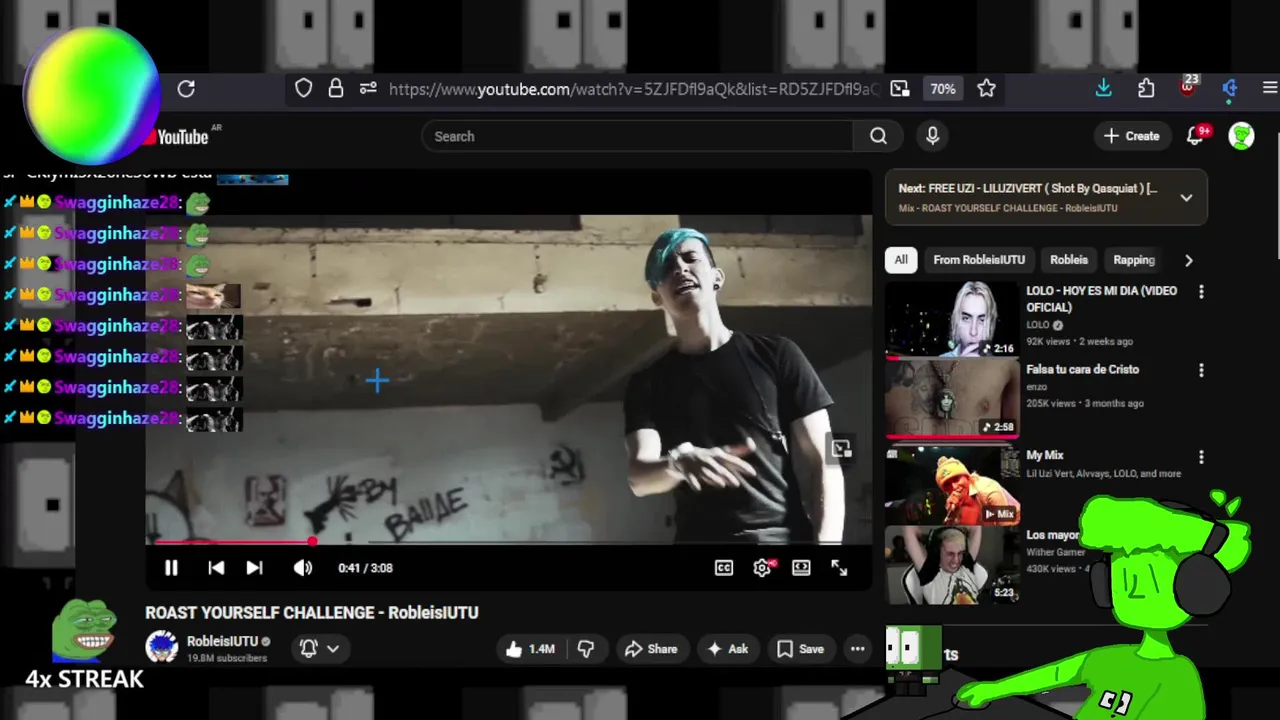Open the 70% zoom level indicator

(943, 89)
